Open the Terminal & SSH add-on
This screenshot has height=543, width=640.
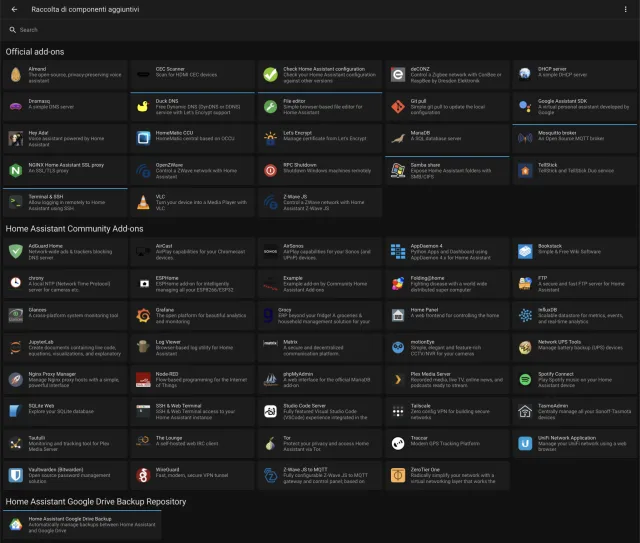(x=65, y=203)
